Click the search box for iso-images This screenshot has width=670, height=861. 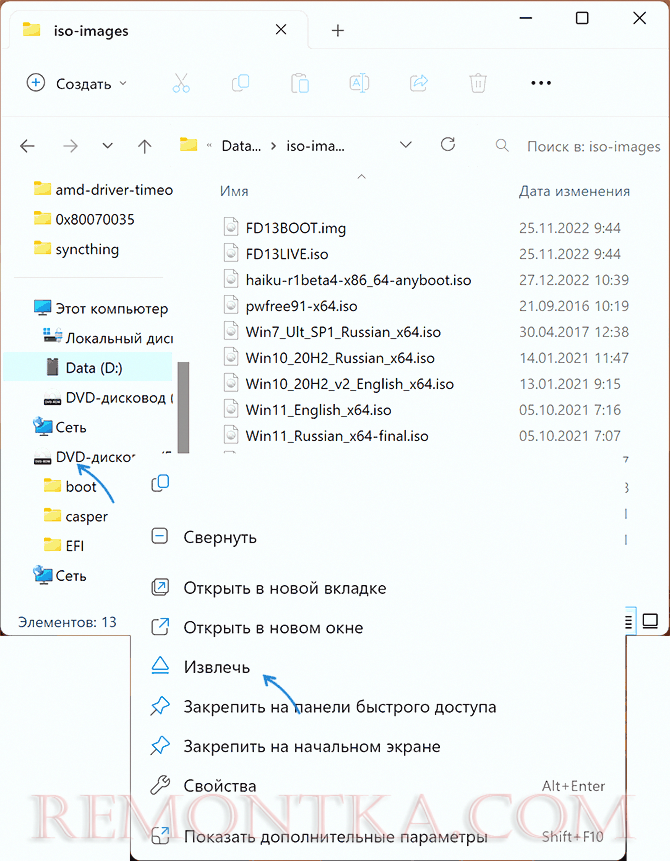(x=578, y=146)
